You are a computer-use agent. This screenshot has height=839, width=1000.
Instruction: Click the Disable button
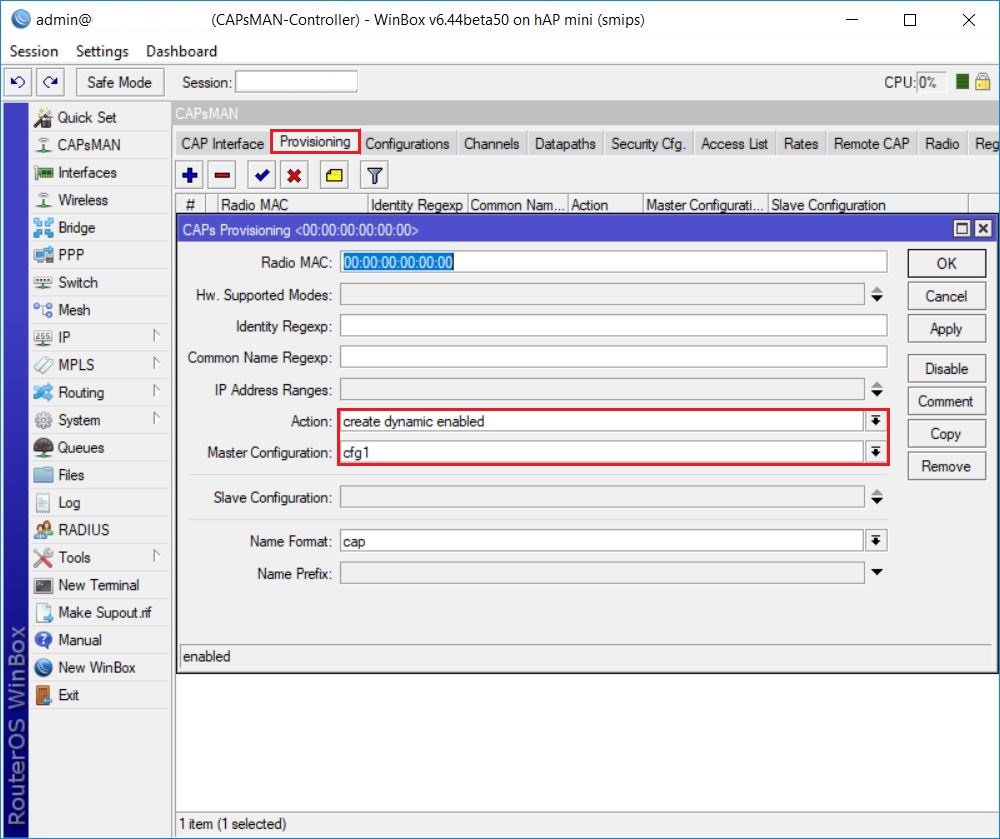(x=946, y=368)
